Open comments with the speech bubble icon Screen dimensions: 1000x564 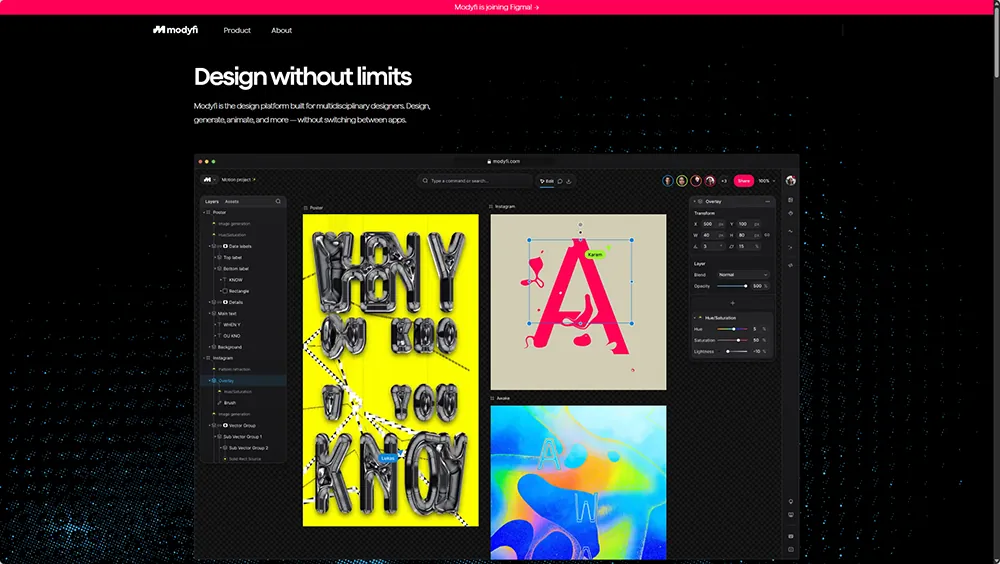(560, 181)
